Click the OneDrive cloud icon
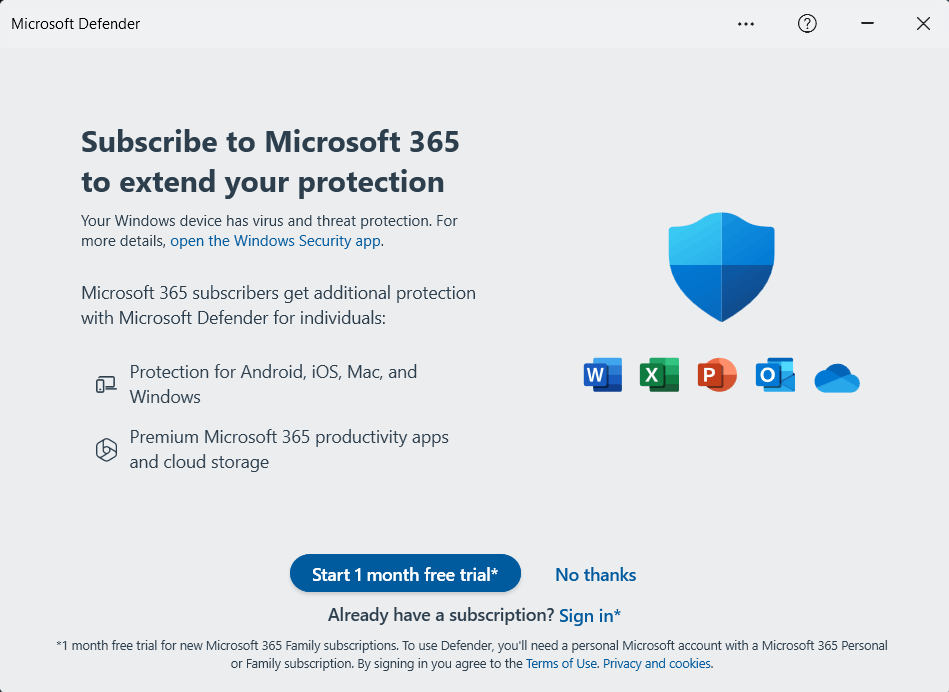949x692 pixels. coord(837,378)
